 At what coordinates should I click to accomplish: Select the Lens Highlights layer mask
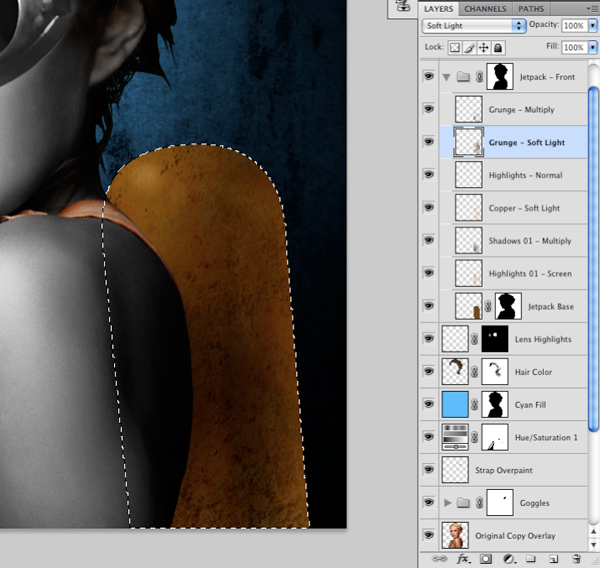click(x=495, y=339)
